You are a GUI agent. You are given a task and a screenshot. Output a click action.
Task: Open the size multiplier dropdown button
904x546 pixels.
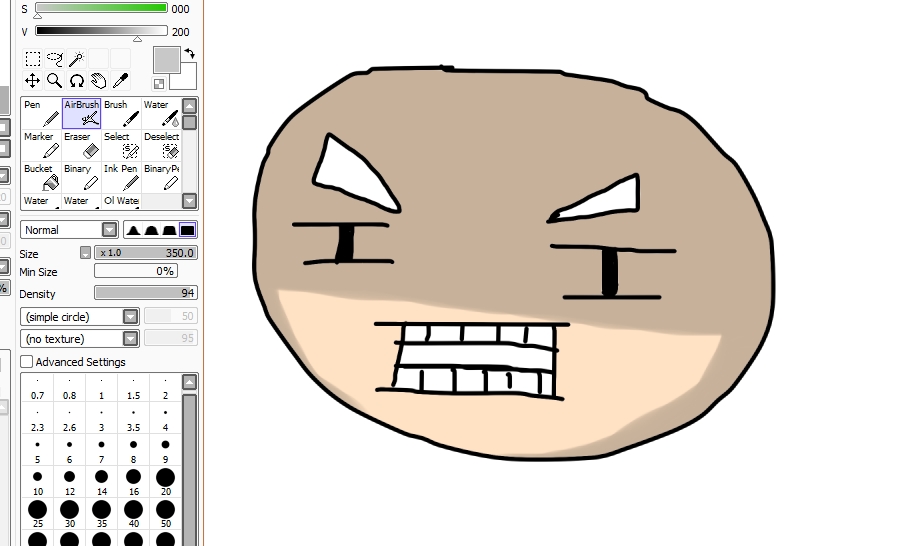(85, 253)
